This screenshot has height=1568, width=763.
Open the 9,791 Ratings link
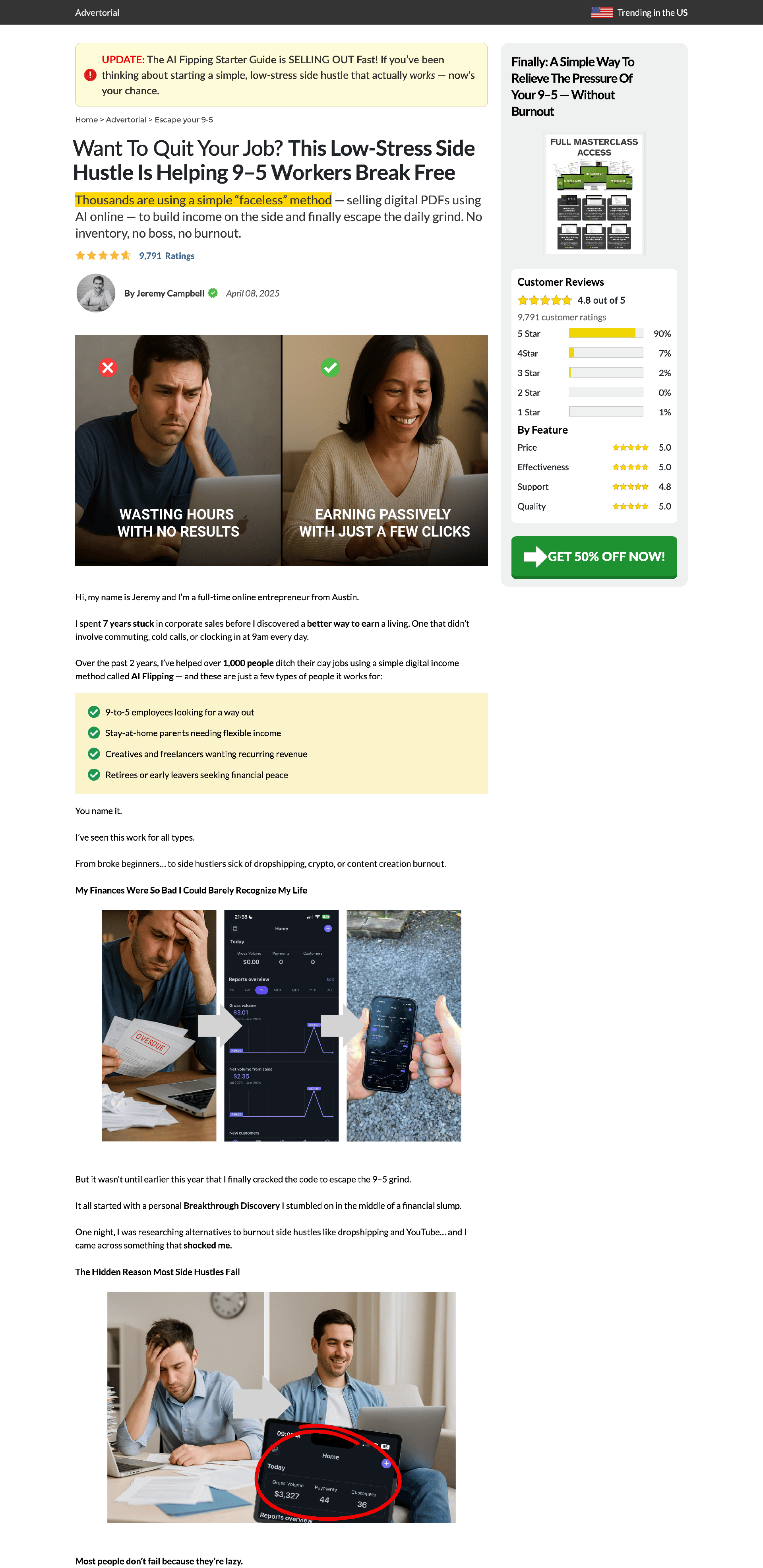click(x=167, y=256)
